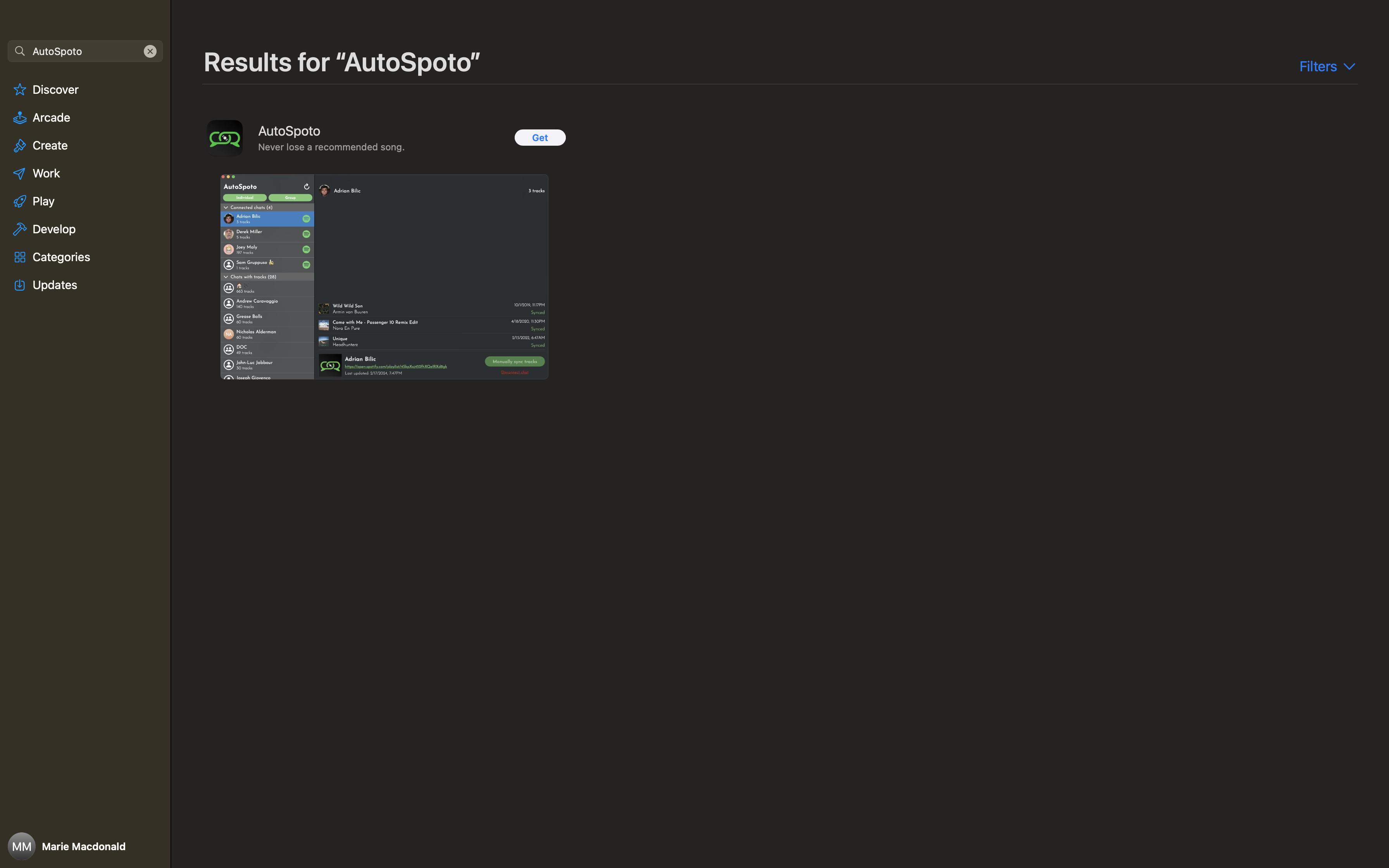Click the Discover star icon
1389x868 pixels.
(x=20, y=90)
